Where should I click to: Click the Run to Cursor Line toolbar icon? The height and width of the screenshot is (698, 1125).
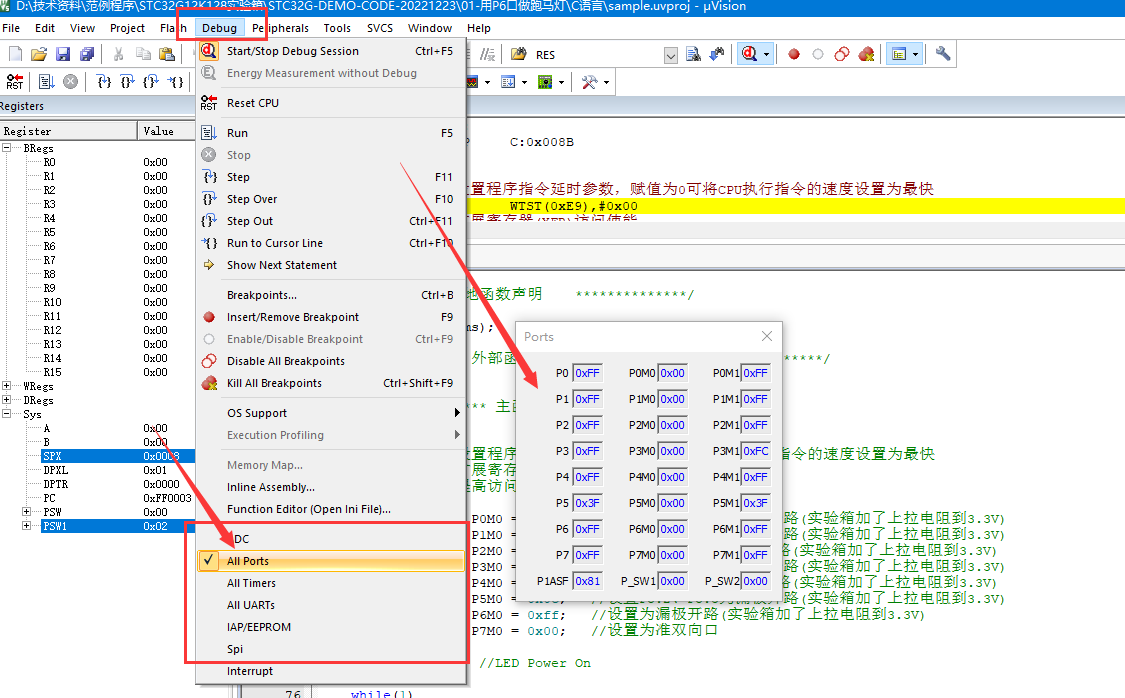[x=175, y=82]
